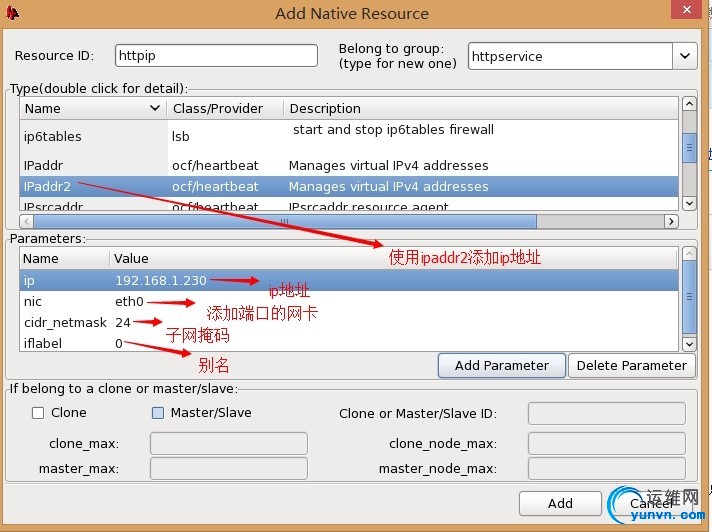Enable the Clone checkbox
712x532 pixels.
click(x=38, y=413)
